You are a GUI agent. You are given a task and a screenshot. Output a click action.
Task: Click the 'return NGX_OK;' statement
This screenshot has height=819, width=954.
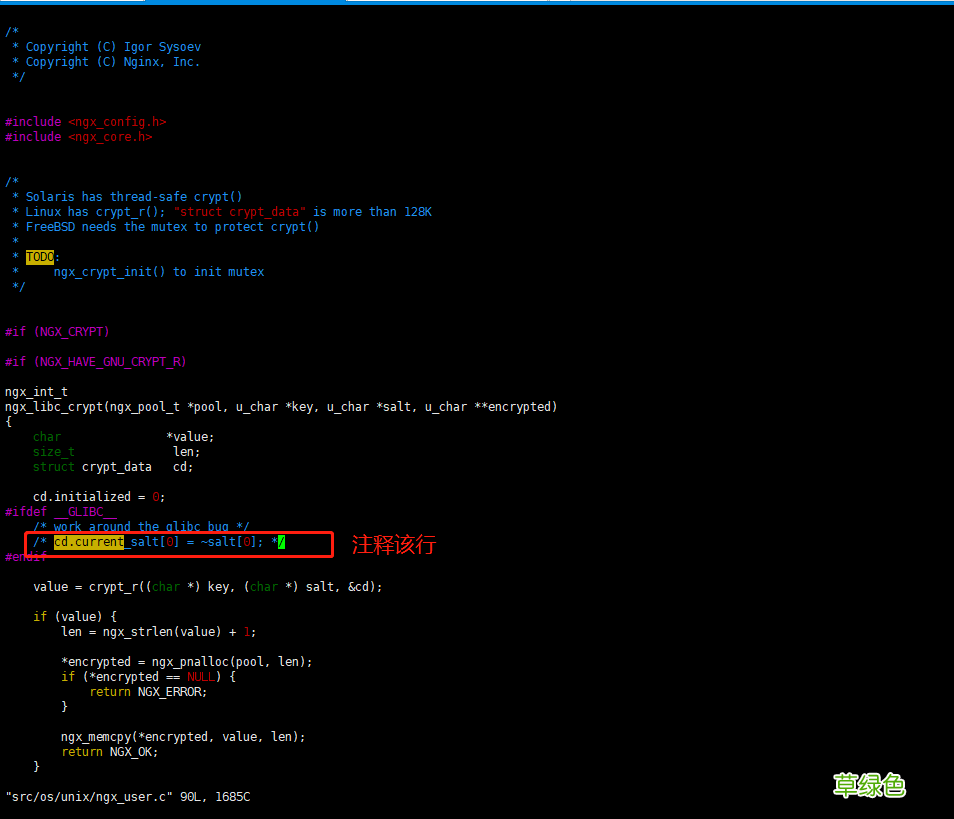coord(110,751)
